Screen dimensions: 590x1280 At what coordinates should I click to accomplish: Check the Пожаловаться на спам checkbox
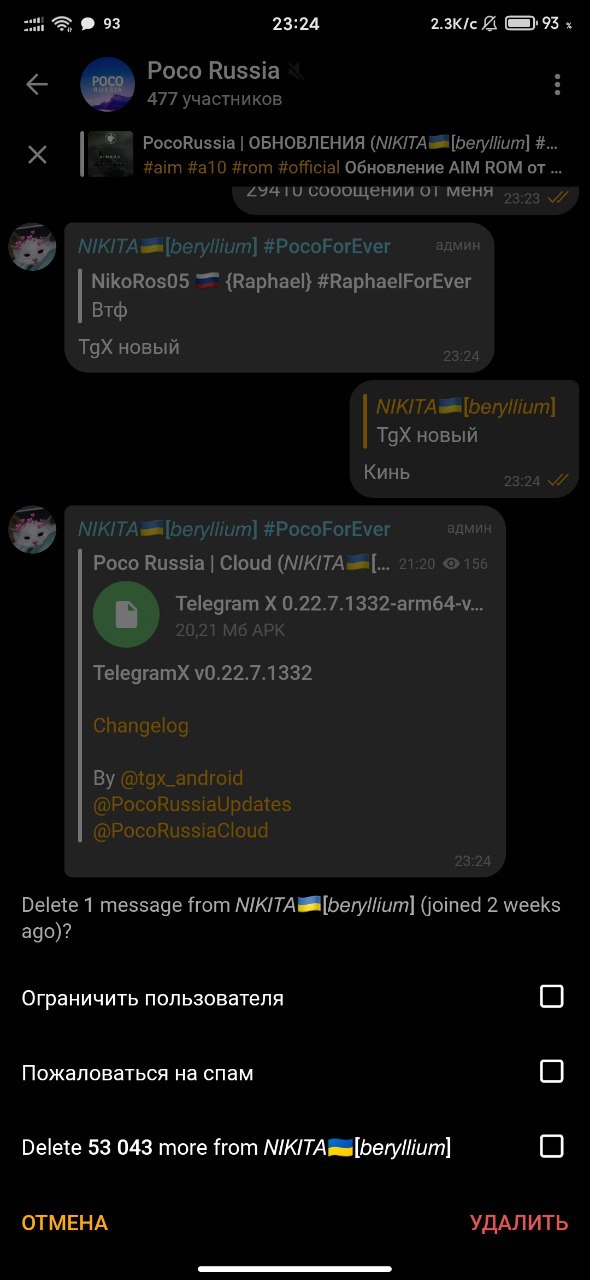pos(552,1071)
